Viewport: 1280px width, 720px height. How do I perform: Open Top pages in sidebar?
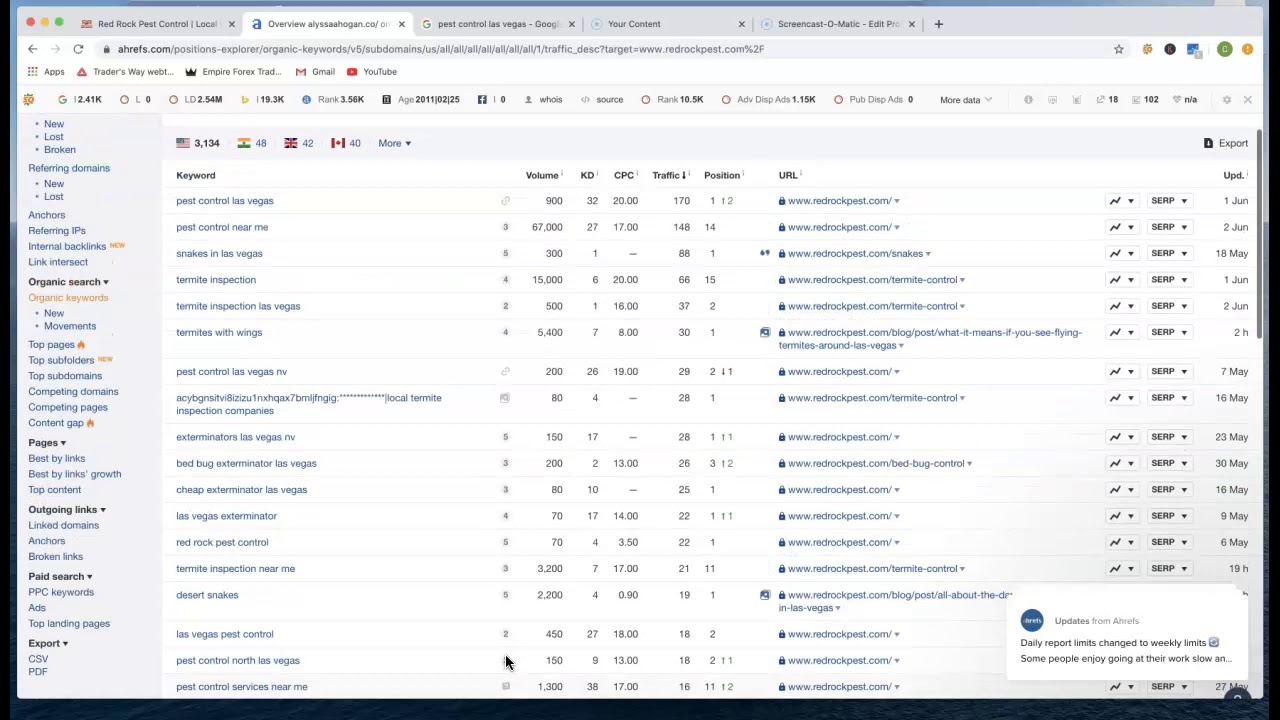click(51, 345)
